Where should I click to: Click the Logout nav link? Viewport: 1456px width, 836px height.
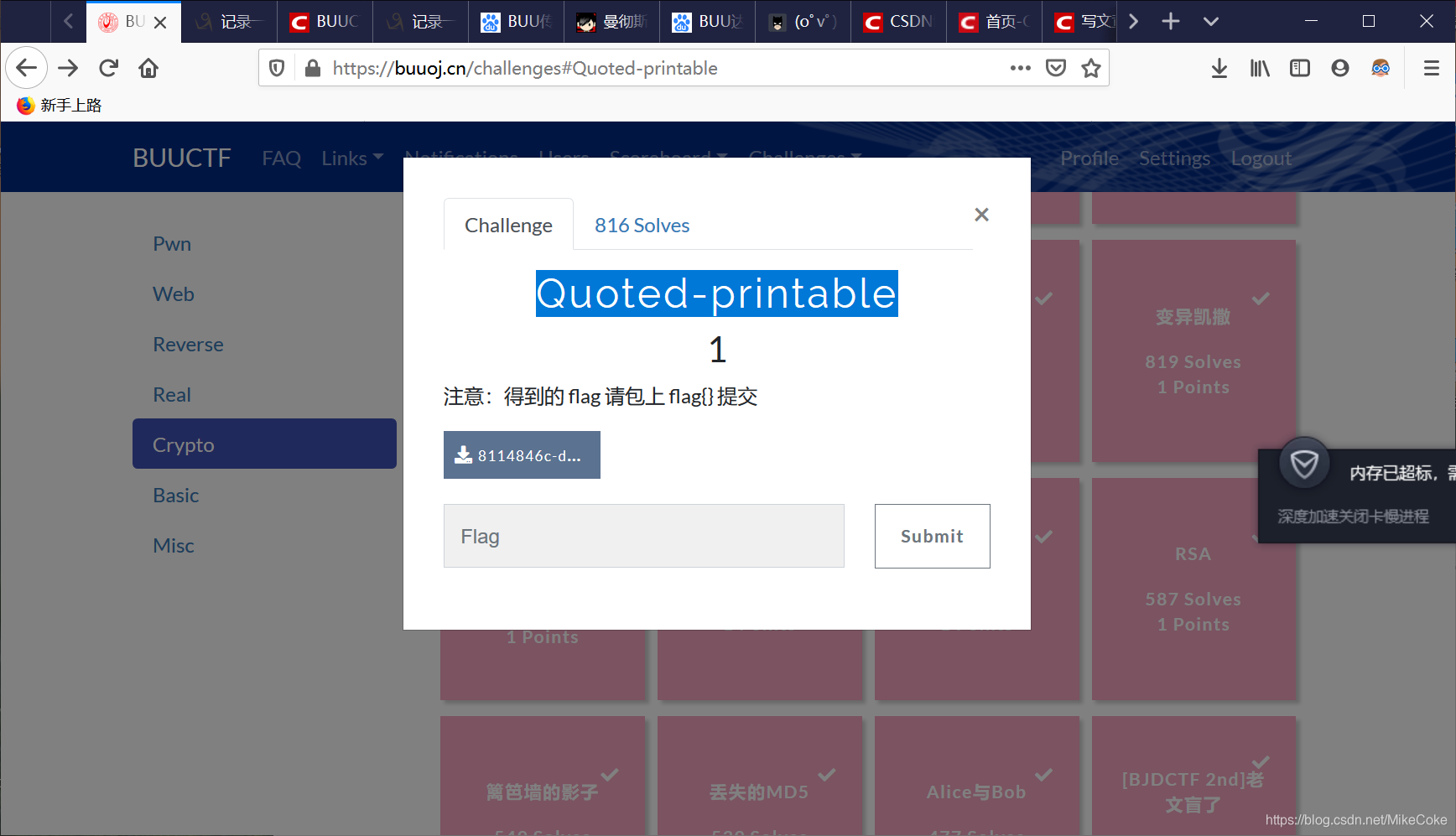pos(1261,158)
